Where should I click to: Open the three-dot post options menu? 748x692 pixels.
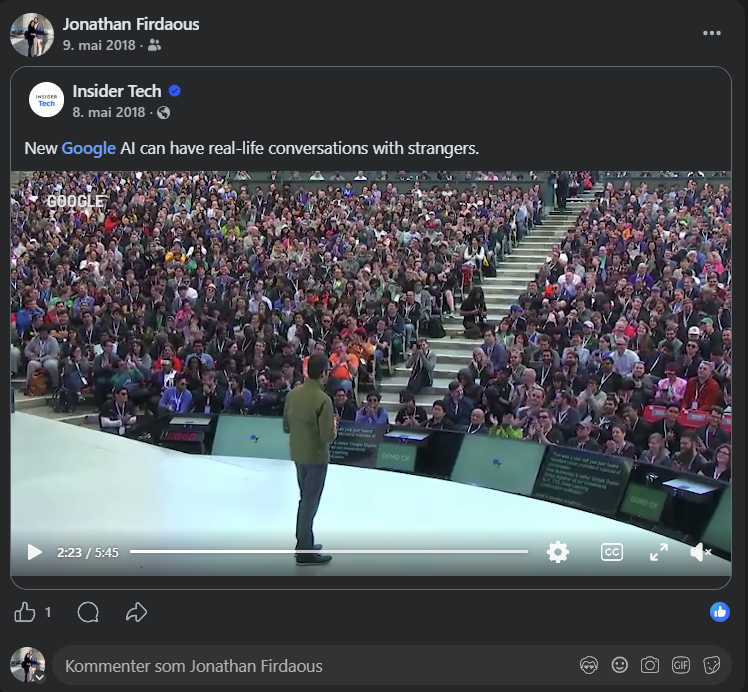(711, 33)
